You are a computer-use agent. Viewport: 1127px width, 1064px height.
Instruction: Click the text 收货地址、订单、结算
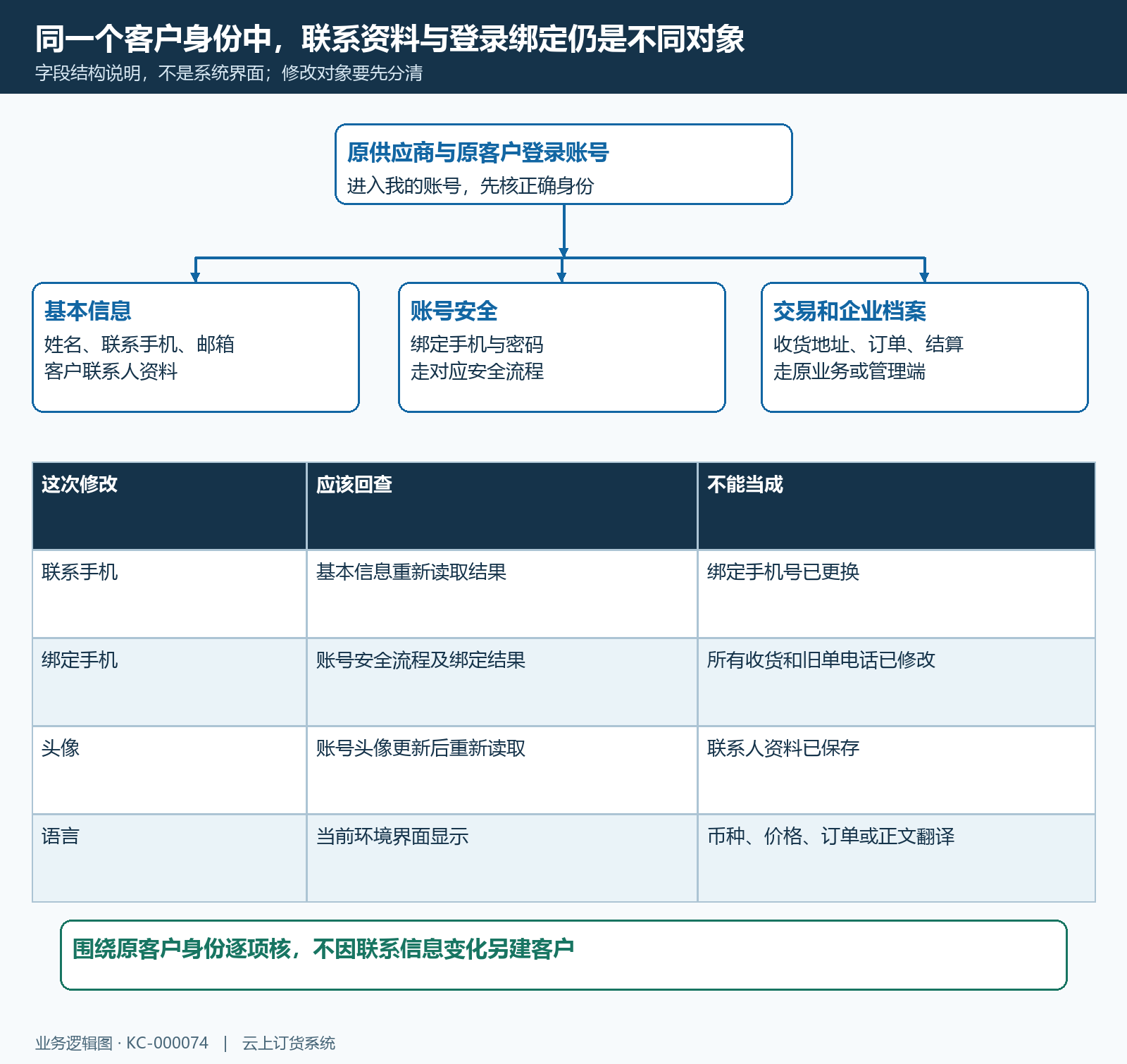pyautogui.click(x=868, y=345)
